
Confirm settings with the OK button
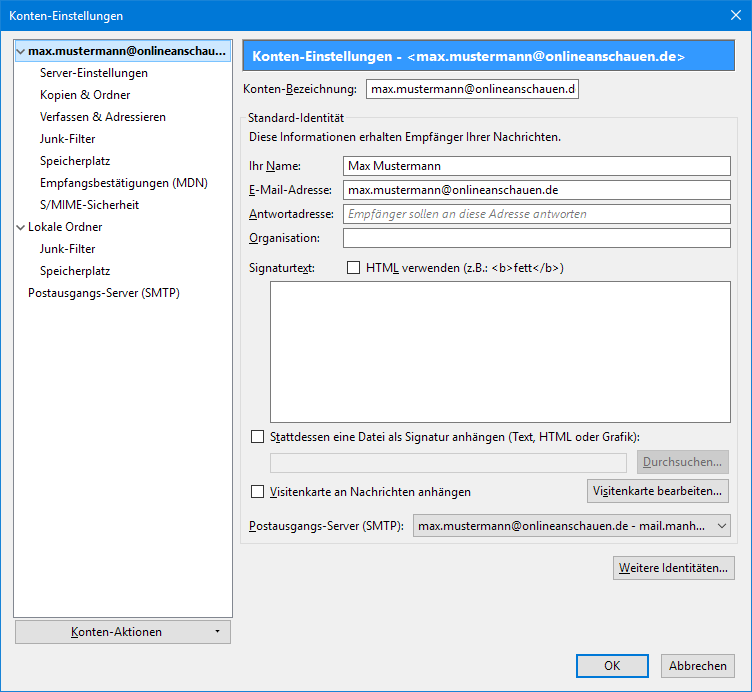(612, 666)
